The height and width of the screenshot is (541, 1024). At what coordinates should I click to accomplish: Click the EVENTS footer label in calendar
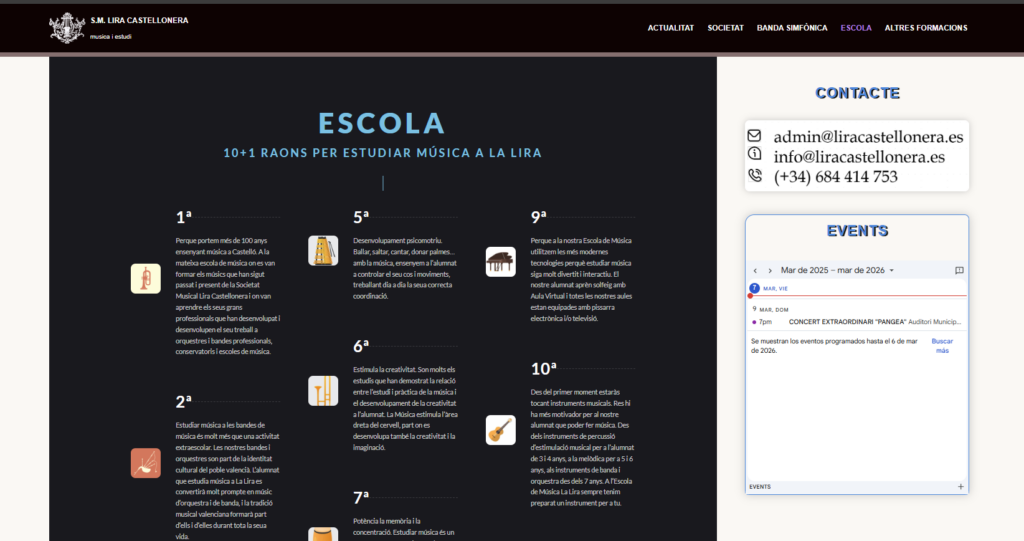(x=760, y=487)
